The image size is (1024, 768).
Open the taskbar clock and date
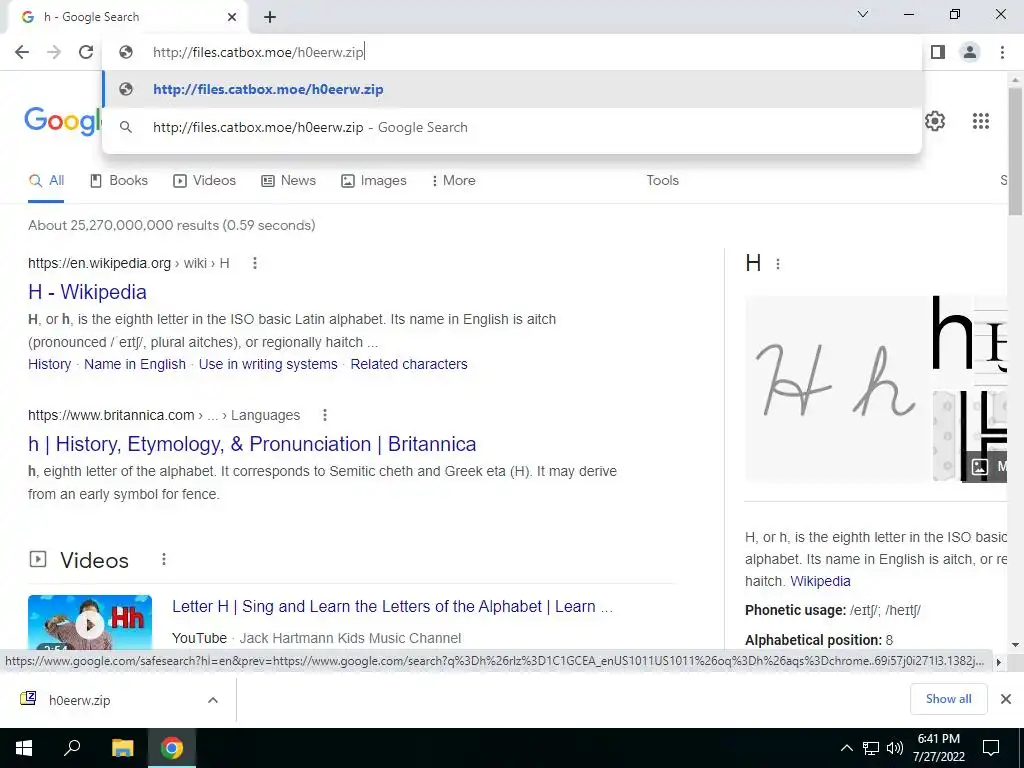point(938,748)
